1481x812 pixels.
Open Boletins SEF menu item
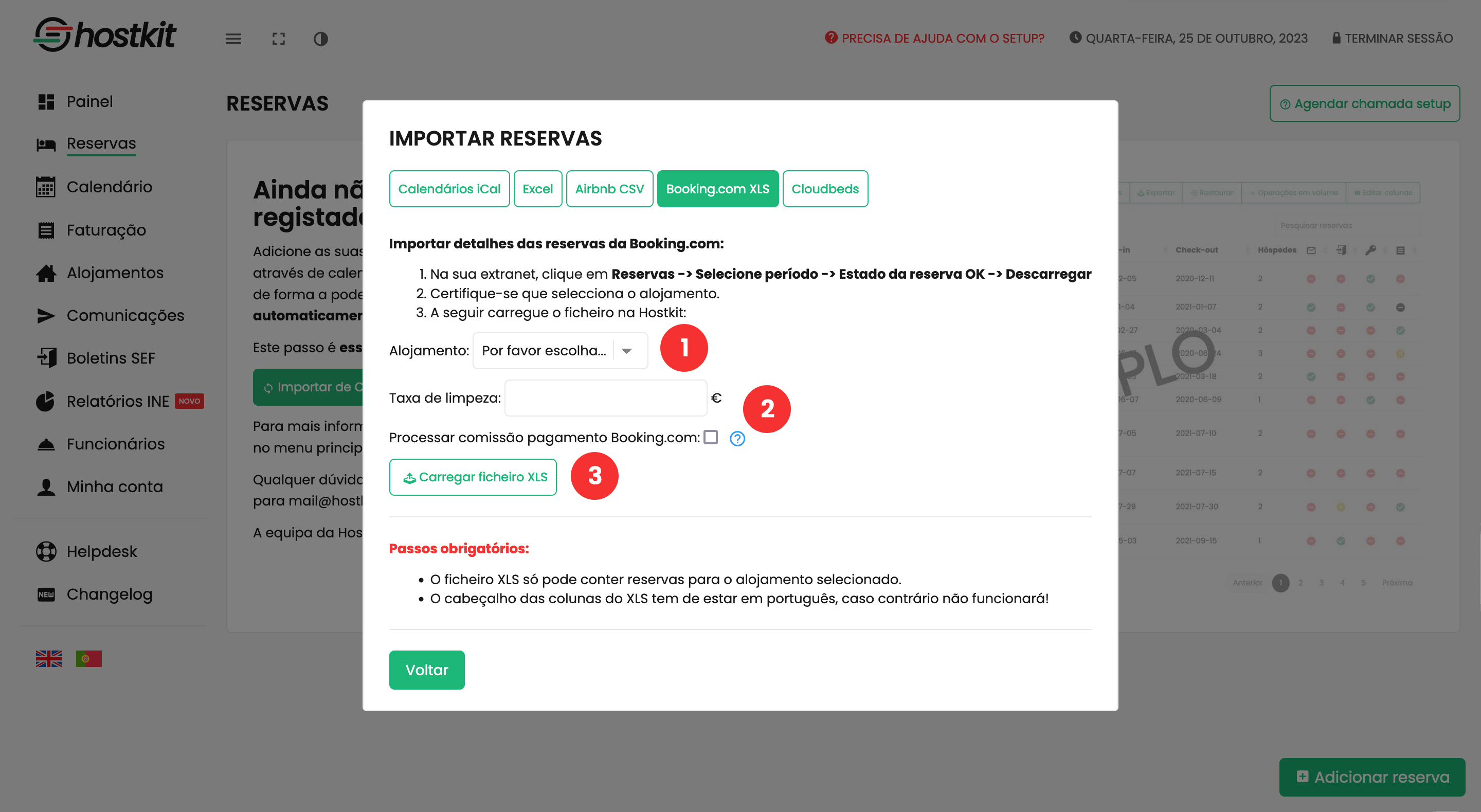pyautogui.click(x=111, y=358)
